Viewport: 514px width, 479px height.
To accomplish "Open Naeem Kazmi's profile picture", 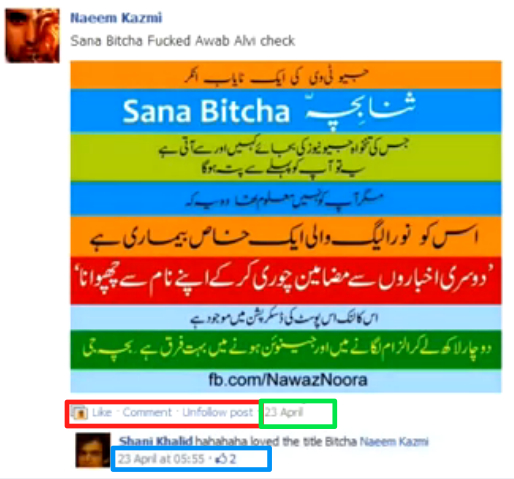I will click(32, 36).
